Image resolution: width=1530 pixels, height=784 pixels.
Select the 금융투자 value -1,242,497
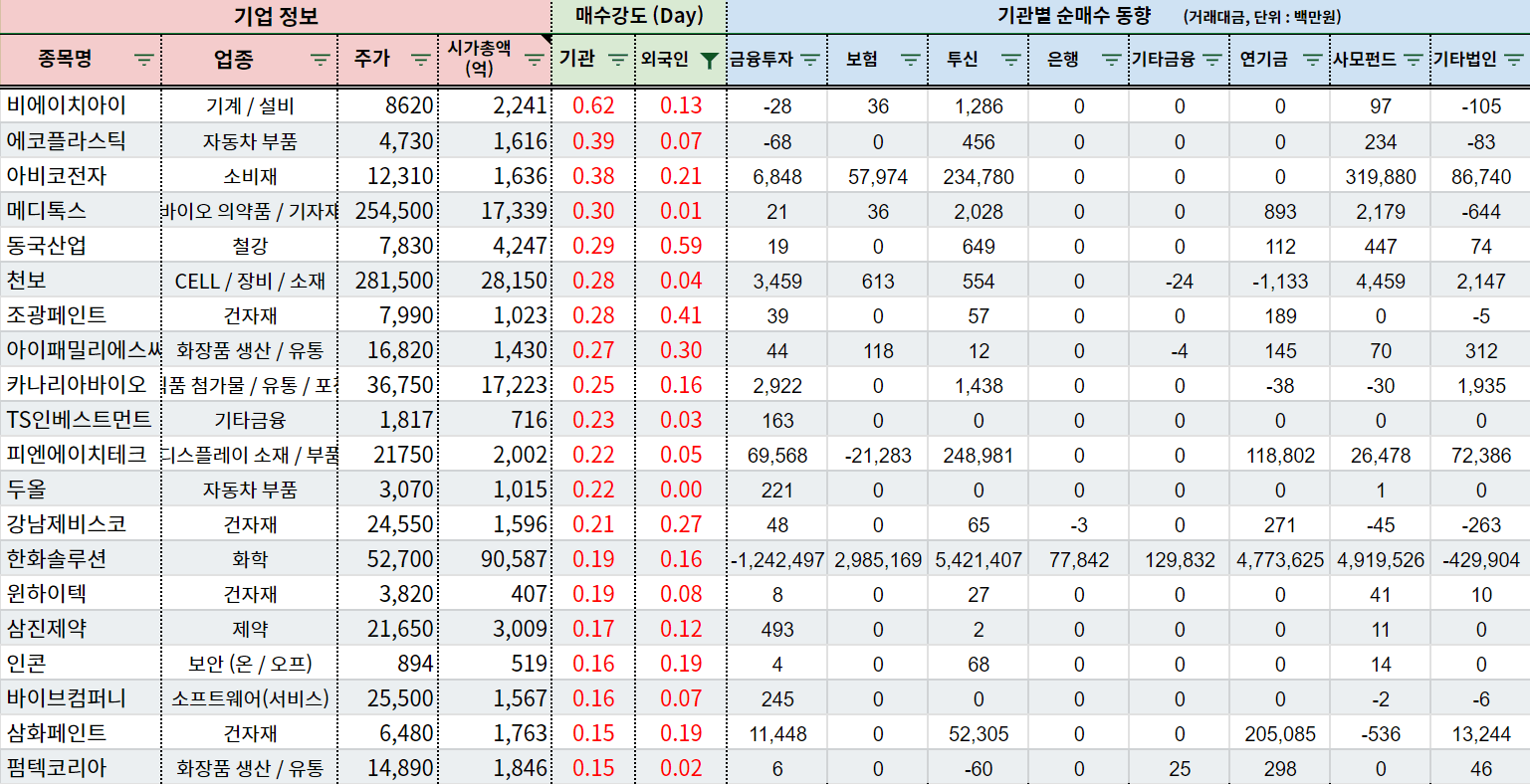click(777, 559)
